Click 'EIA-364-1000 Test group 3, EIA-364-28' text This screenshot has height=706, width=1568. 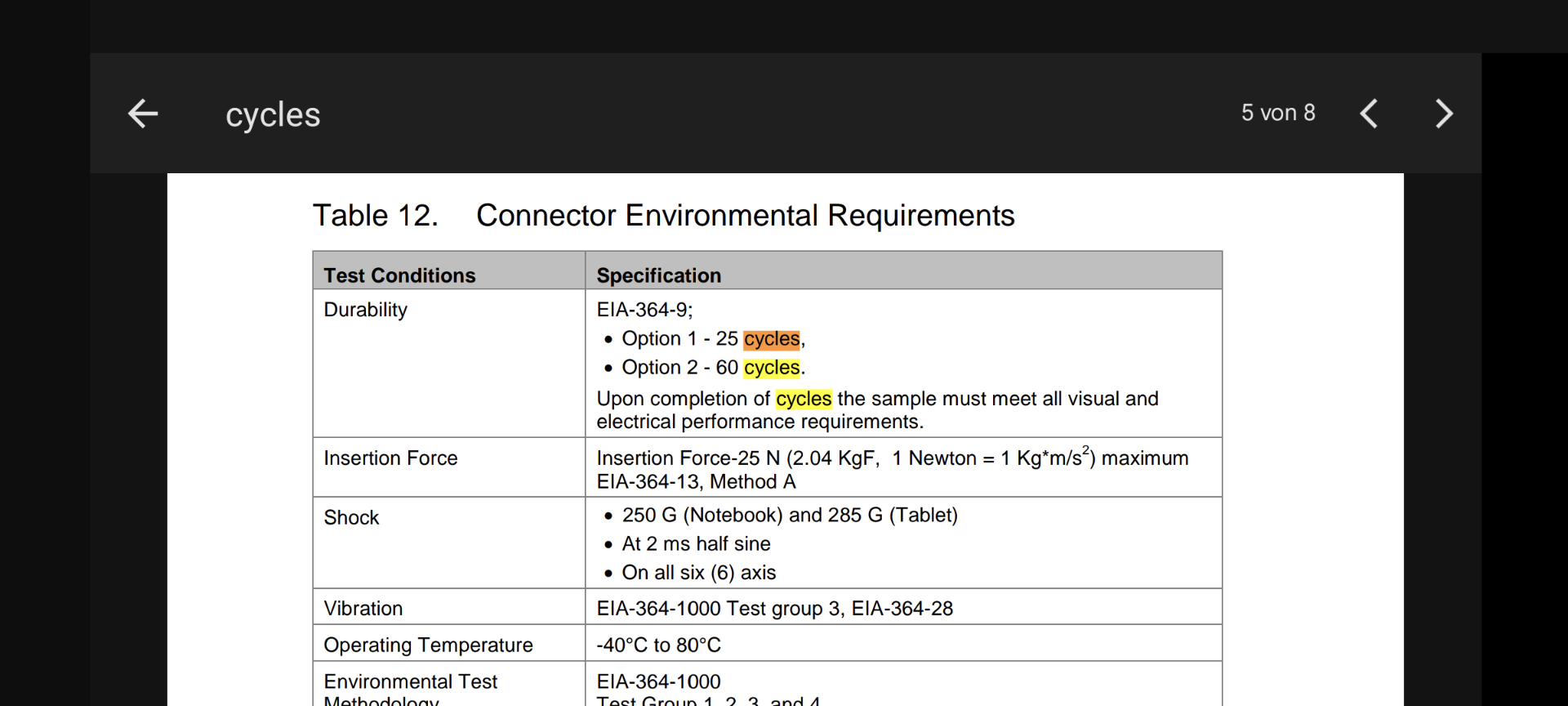tap(774, 609)
